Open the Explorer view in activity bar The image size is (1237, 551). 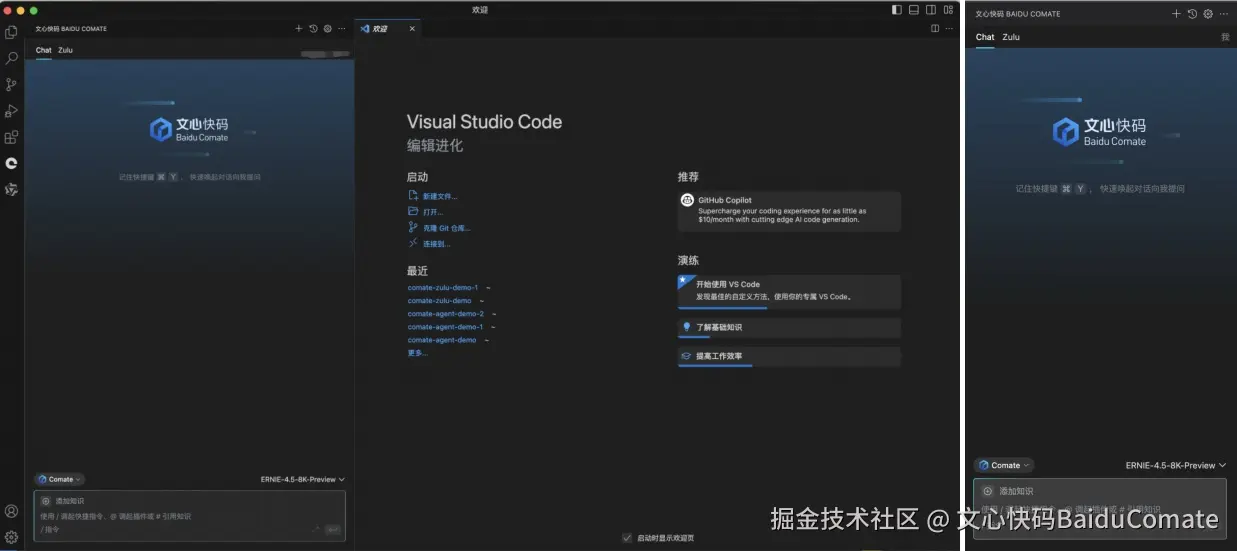(12, 32)
